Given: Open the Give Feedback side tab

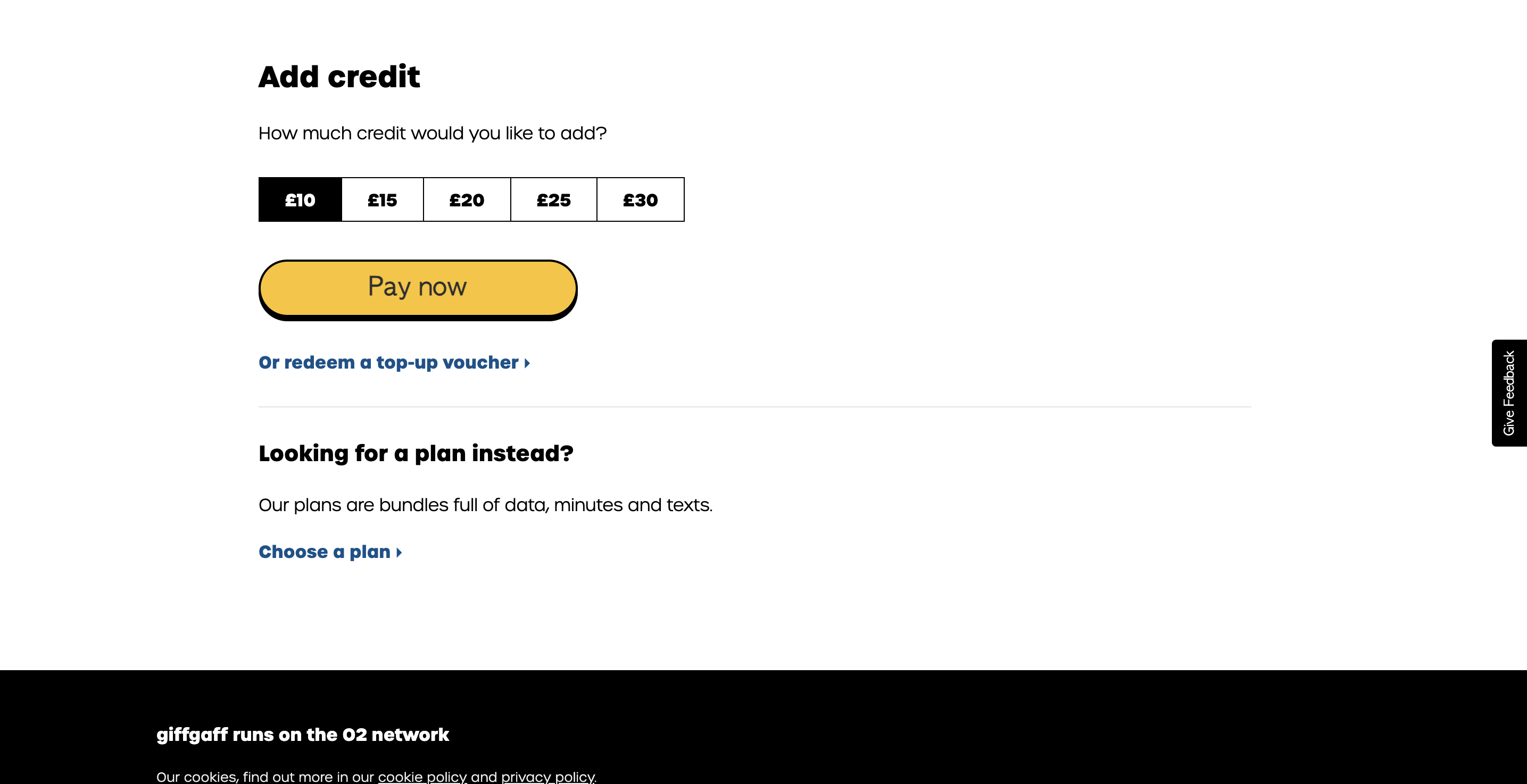Looking at the screenshot, I should pos(1508,393).
